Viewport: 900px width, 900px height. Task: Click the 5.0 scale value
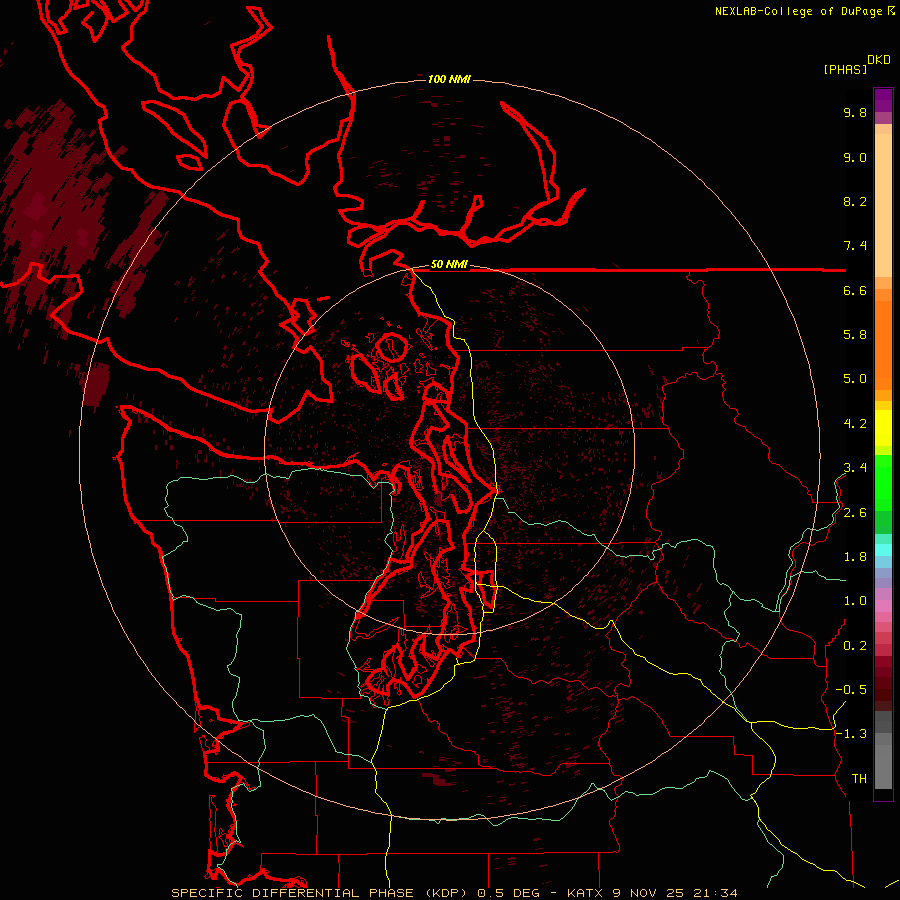(855, 379)
